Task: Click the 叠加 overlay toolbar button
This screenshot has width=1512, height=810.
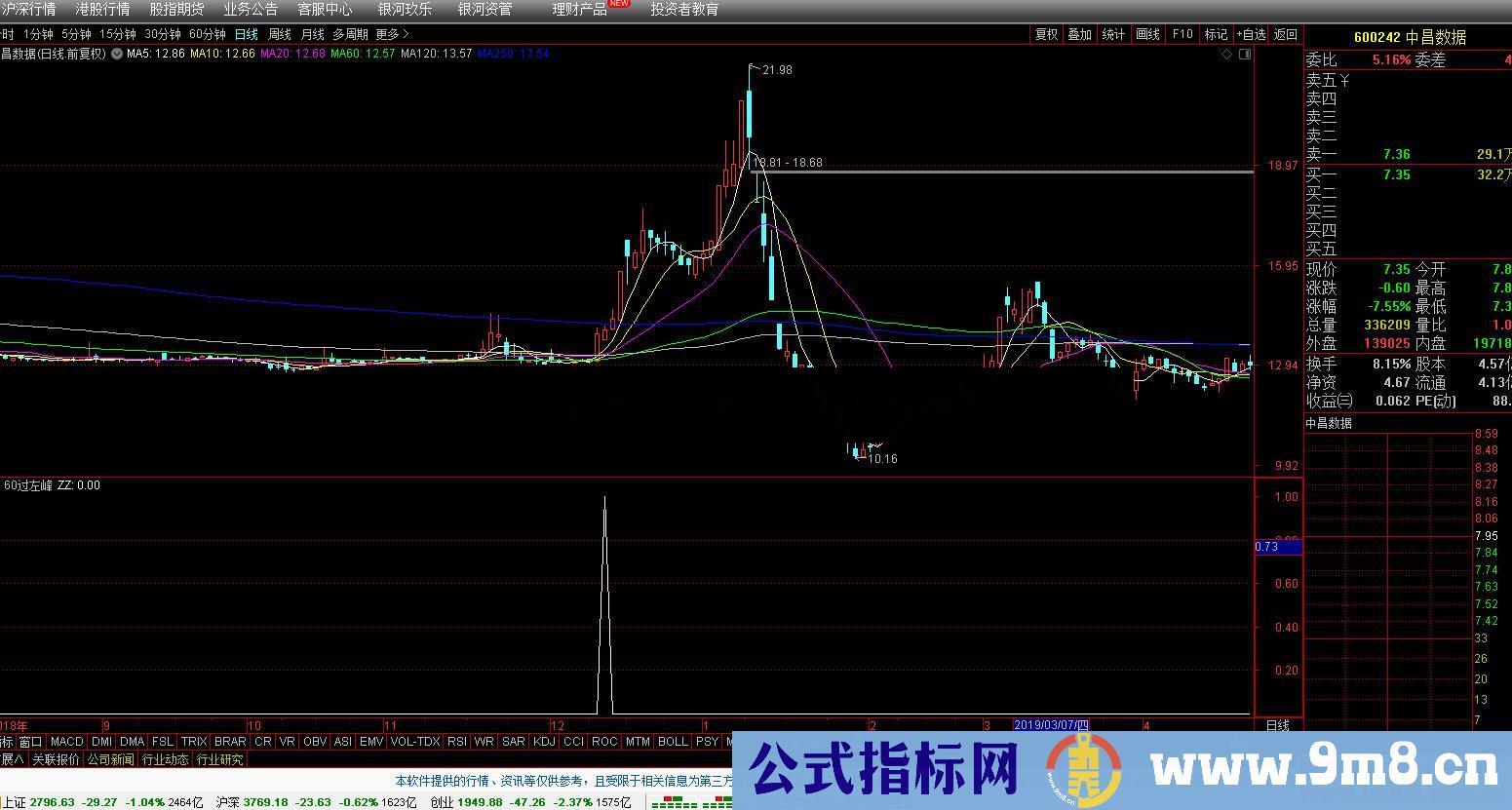Action: (x=1079, y=34)
